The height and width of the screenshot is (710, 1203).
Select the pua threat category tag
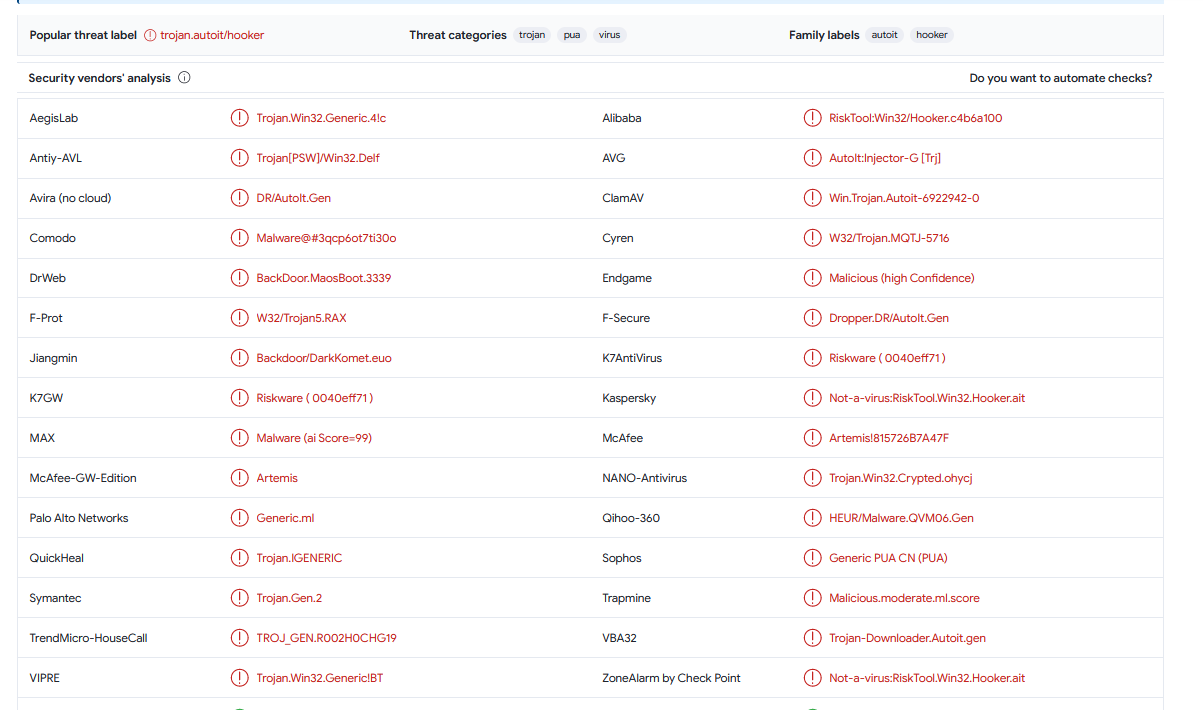(x=572, y=35)
